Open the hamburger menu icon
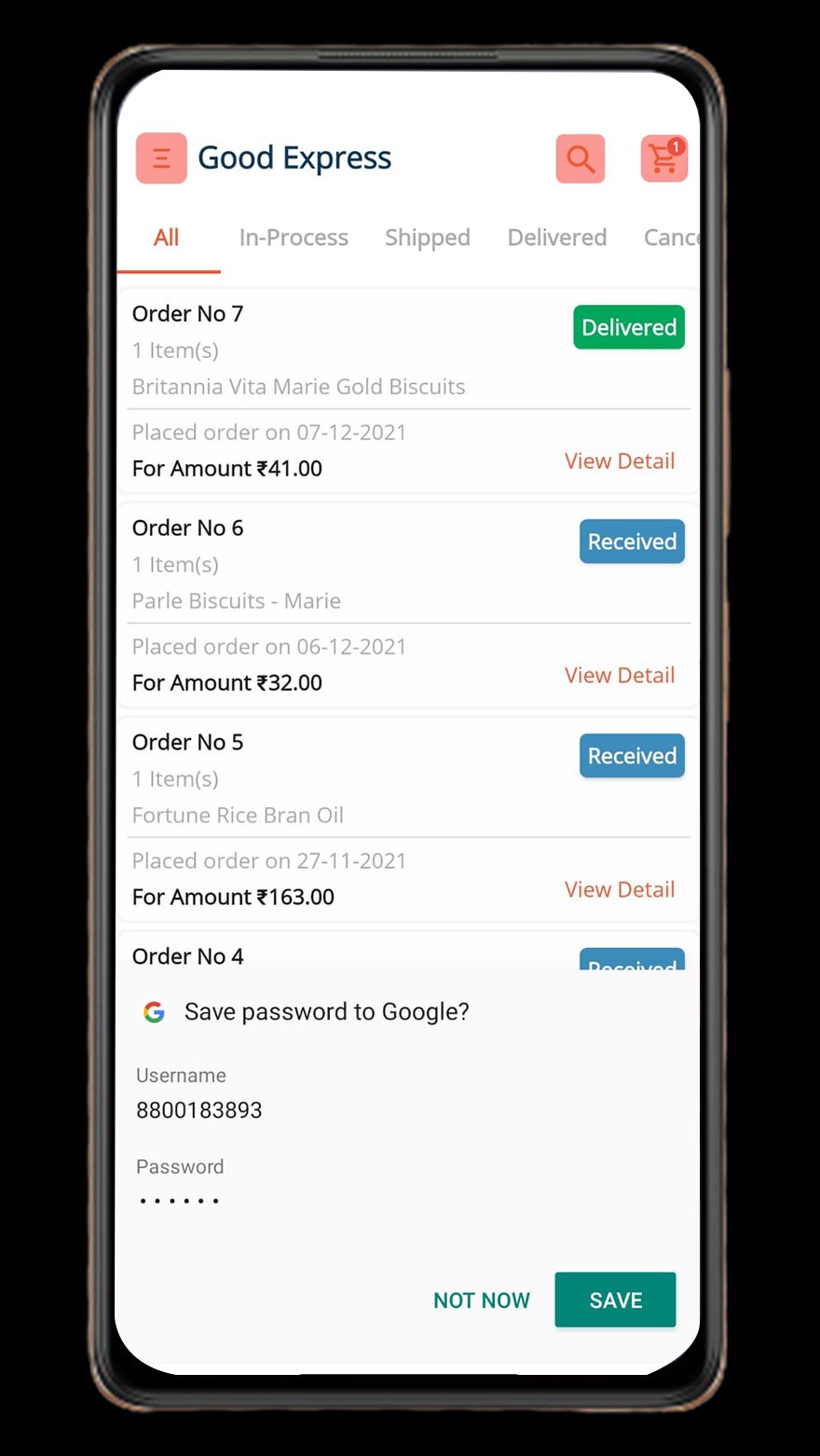 pyautogui.click(x=161, y=158)
